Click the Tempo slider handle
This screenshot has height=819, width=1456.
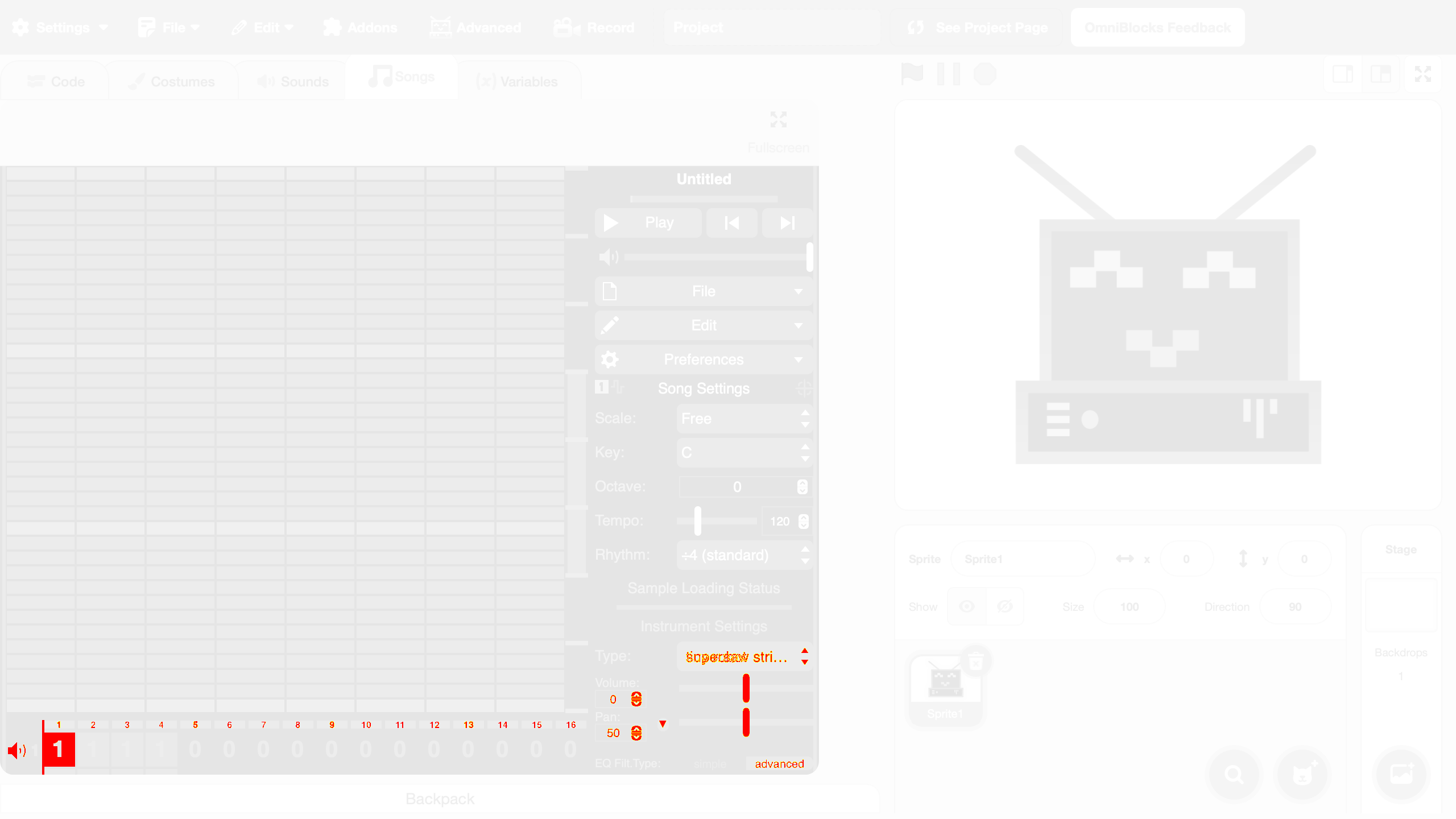(698, 521)
